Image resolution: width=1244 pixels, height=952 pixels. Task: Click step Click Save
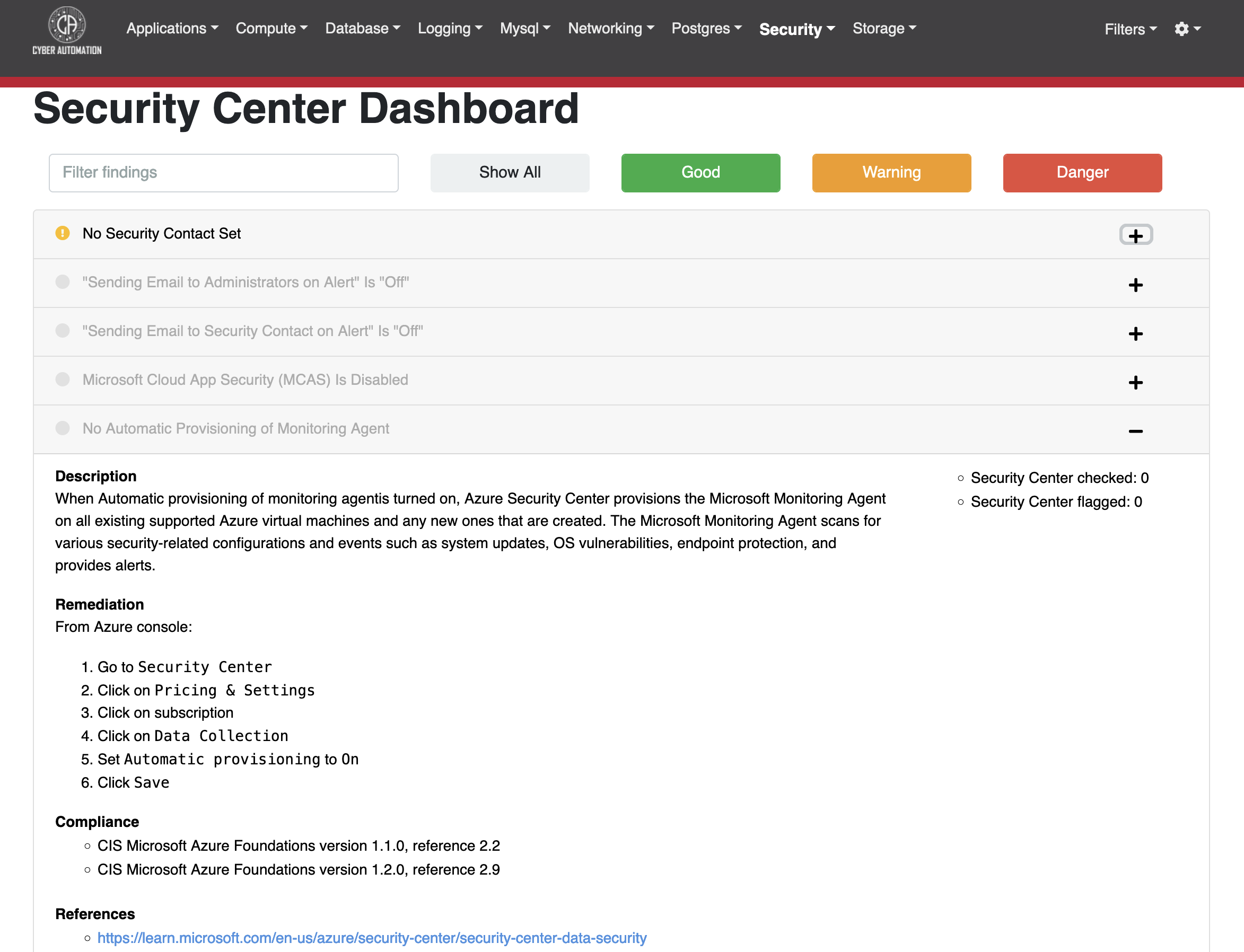tap(133, 782)
